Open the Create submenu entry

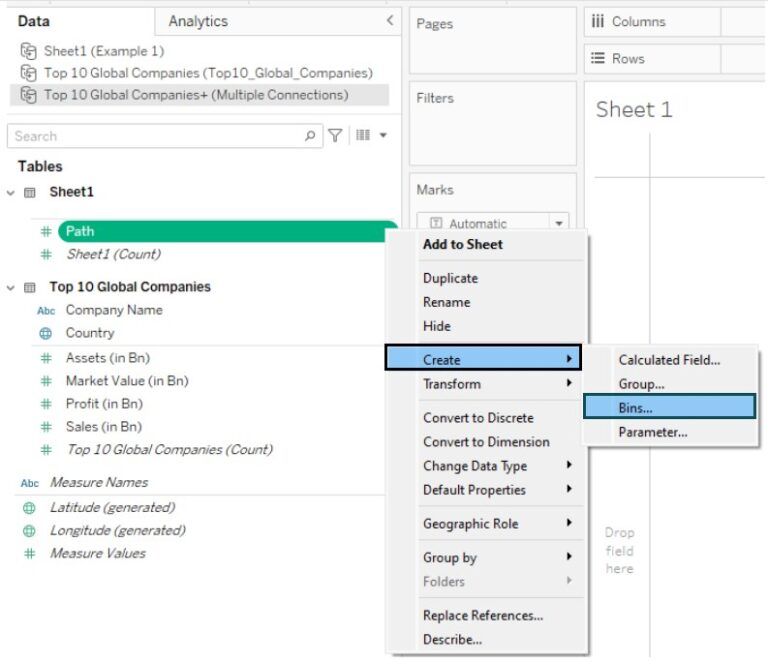pos(483,358)
